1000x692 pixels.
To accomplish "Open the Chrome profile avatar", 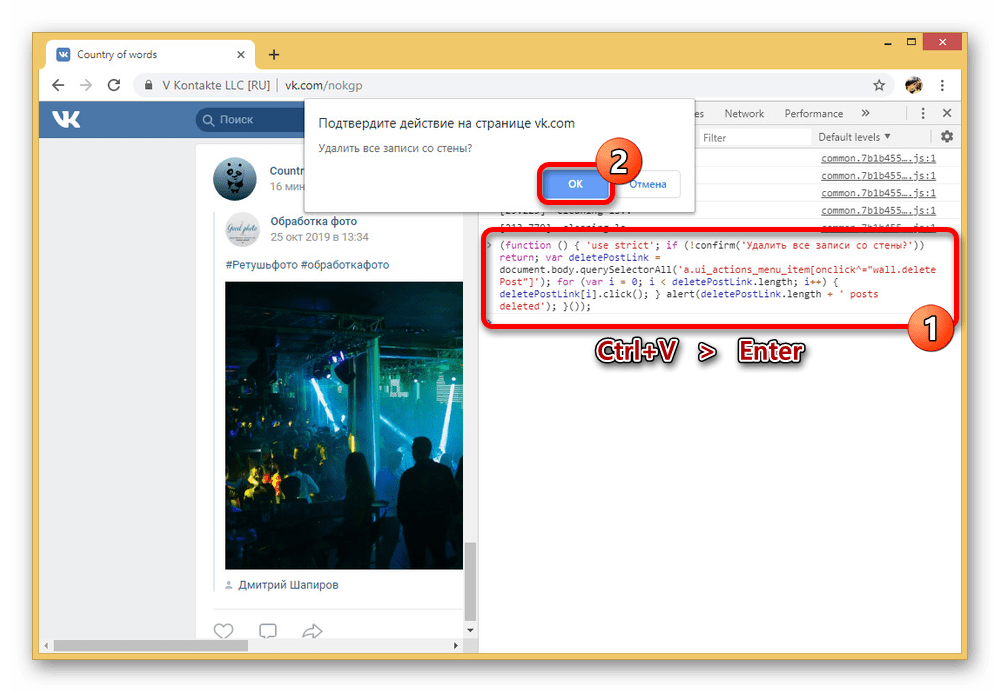I will click(913, 85).
